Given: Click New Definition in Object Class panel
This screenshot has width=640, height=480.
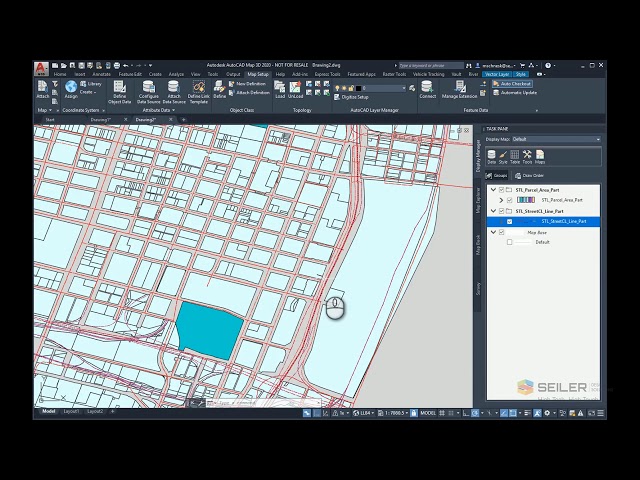Looking at the screenshot, I should (247, 84).
